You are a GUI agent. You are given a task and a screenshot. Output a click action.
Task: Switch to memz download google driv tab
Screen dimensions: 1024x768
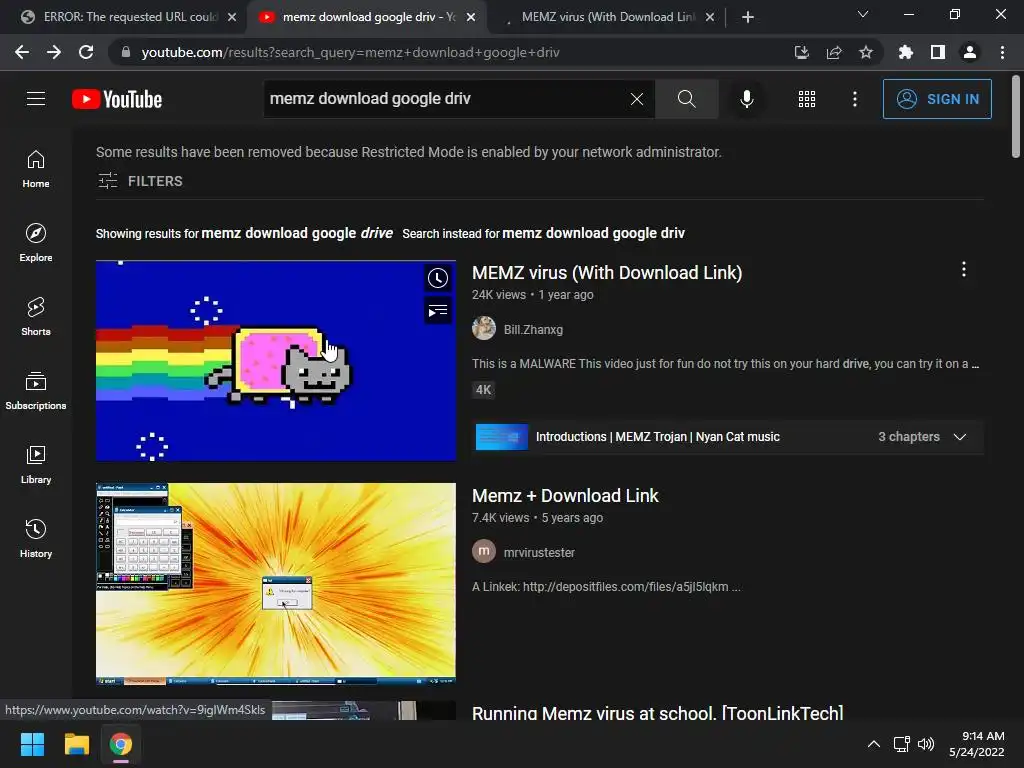point(366,17)
